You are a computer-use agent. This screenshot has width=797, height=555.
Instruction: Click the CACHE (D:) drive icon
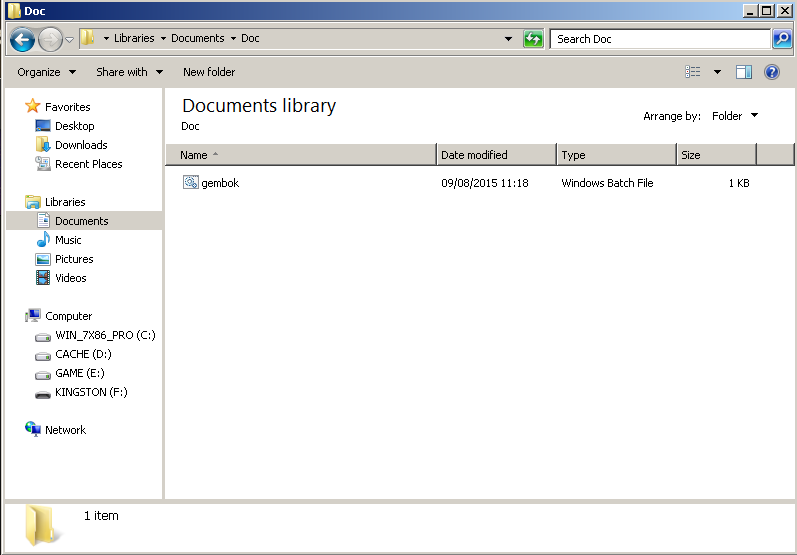[43, 356]
